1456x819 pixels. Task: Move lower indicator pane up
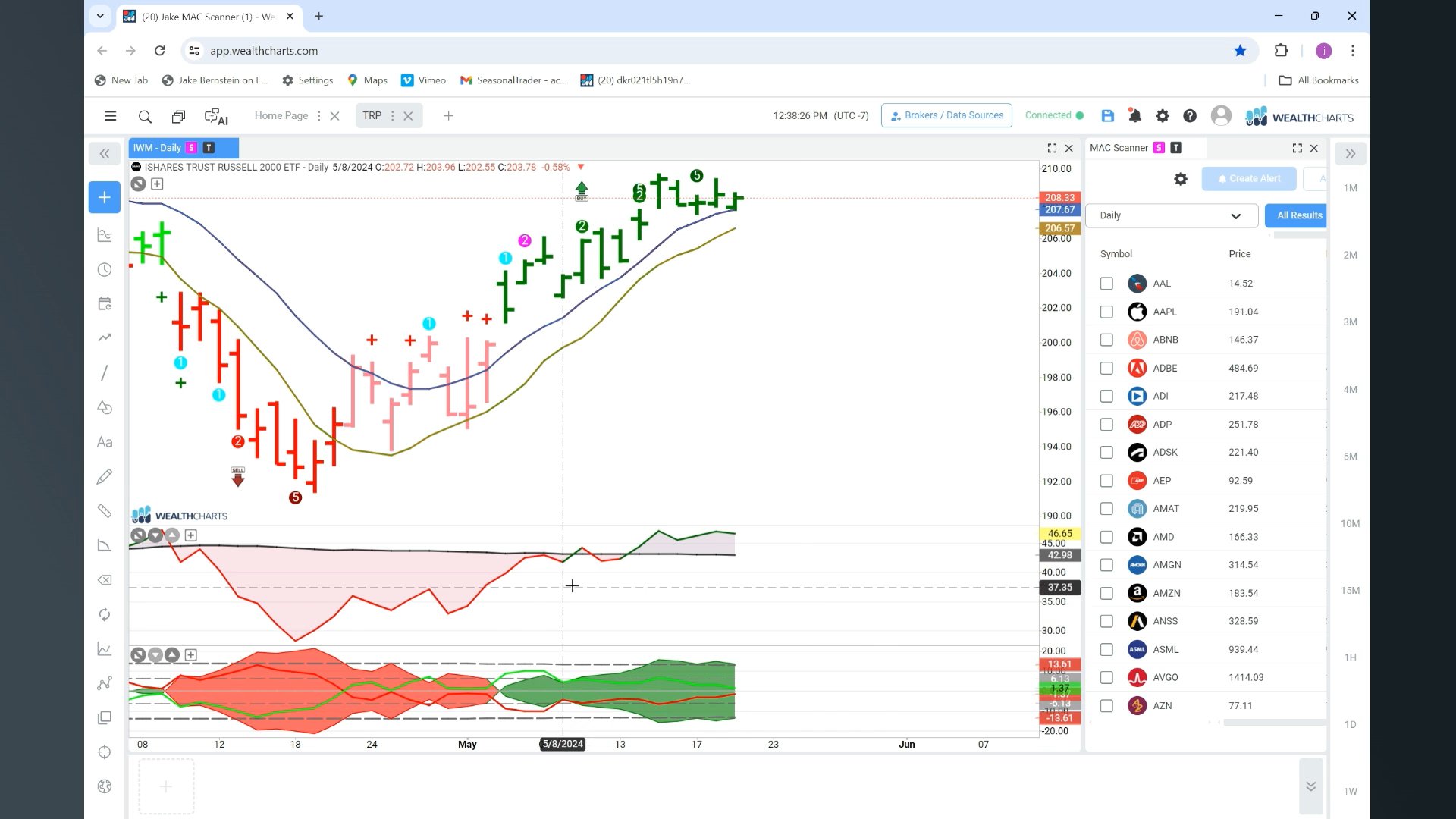coord(172,654)
